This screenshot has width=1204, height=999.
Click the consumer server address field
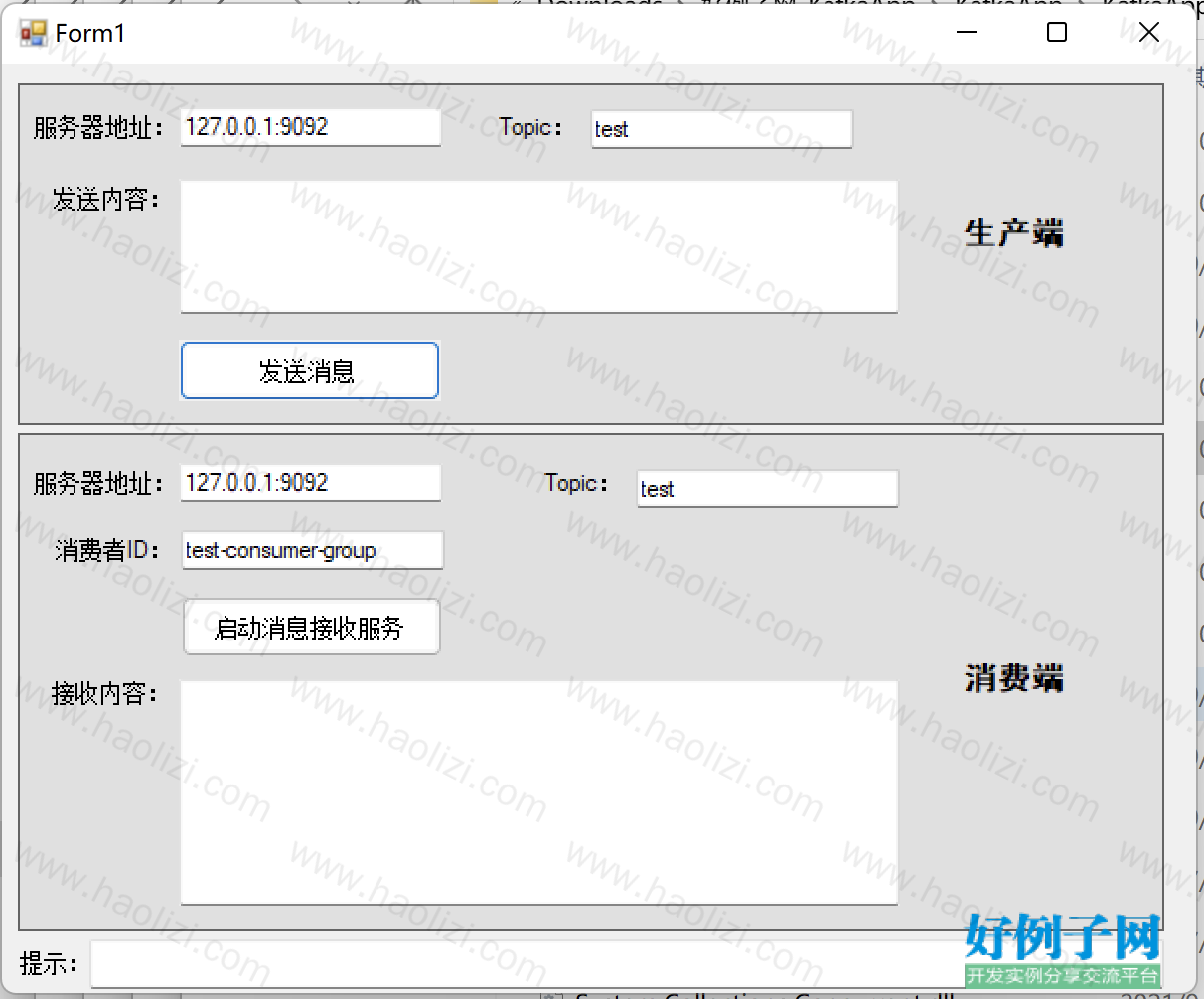(x=310, y=483)
